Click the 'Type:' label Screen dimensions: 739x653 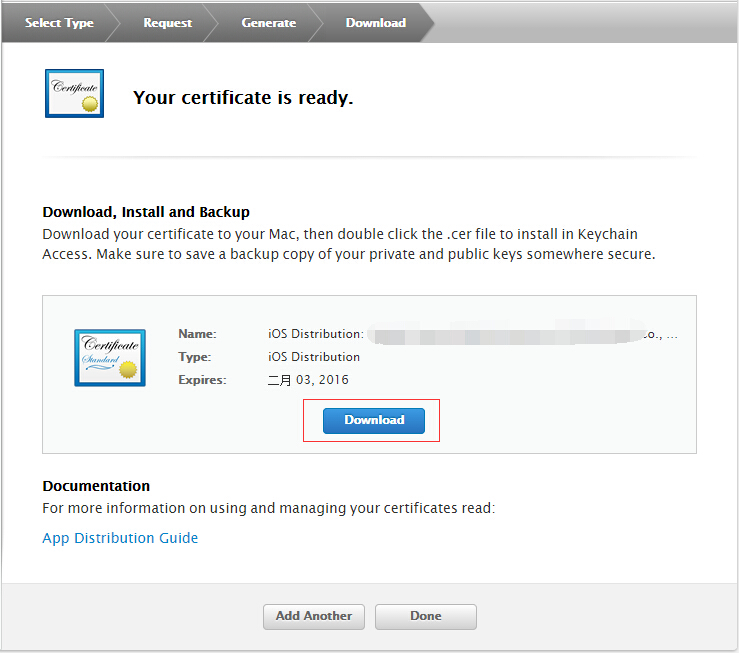click(195, 357)
